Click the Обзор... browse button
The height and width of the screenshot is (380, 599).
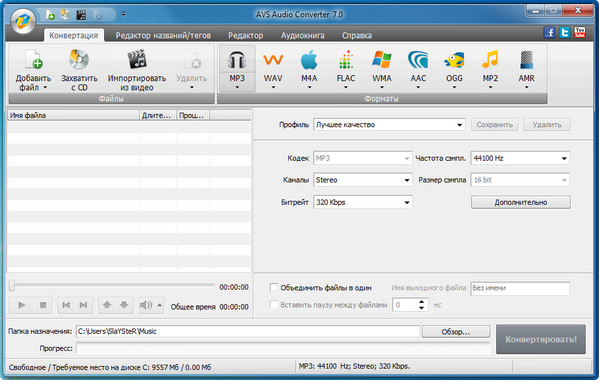(456, 331)
